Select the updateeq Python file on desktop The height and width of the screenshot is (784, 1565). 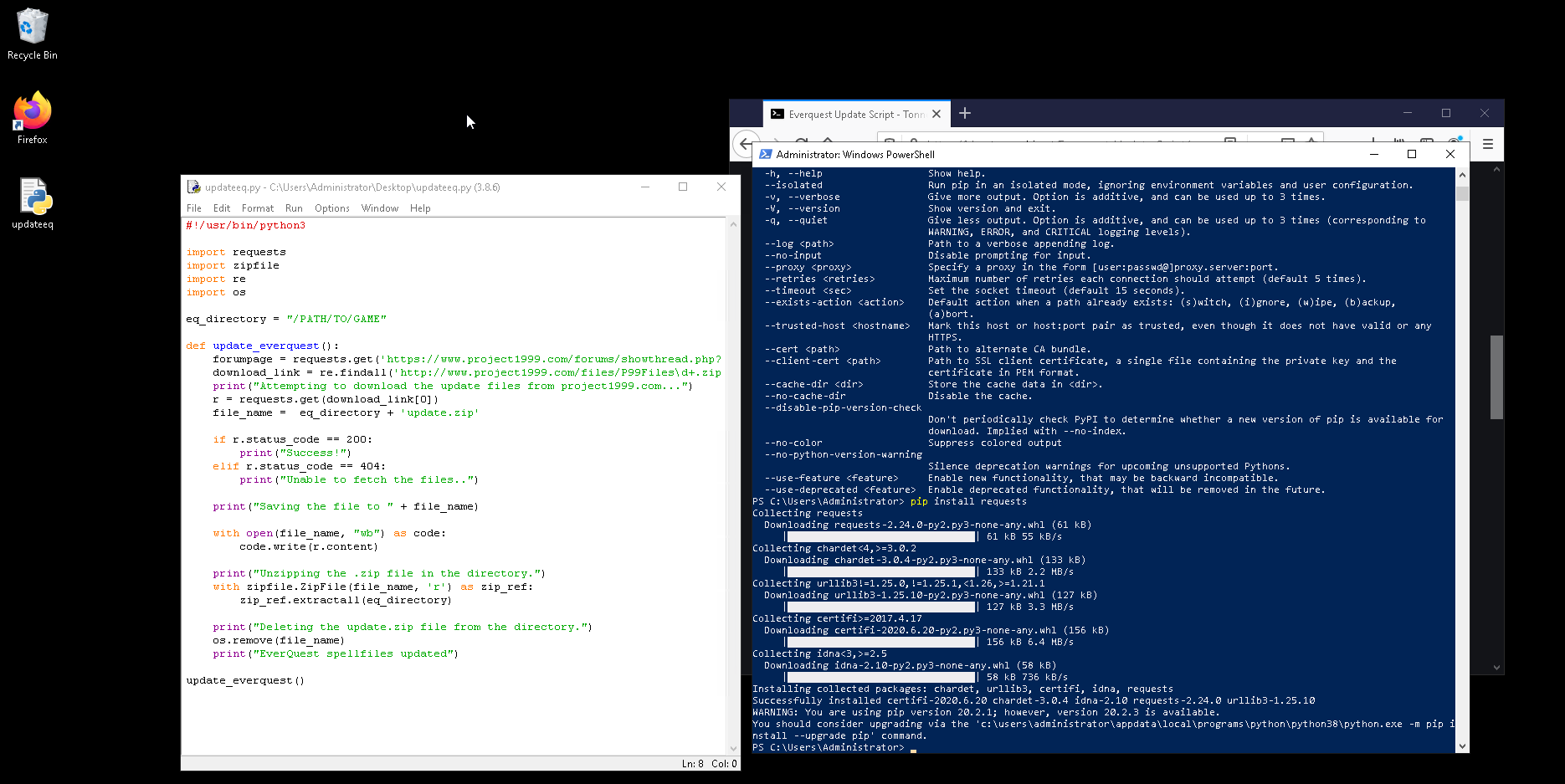click(x=32, y=203)
